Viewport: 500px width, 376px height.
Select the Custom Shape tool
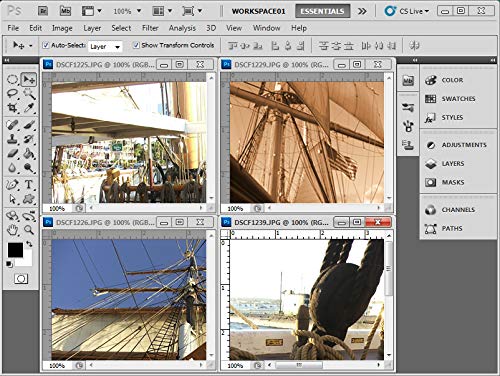click(x=29, y=199)
